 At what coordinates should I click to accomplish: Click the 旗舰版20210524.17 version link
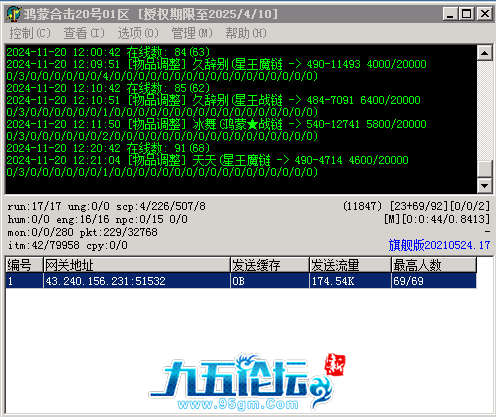click(x=439, y=245)
